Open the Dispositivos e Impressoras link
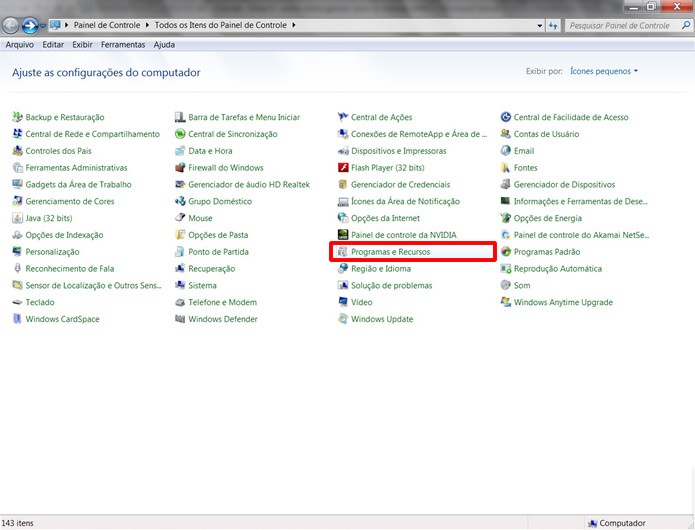Image resolution: width=695 pixels, height=530 pixels. (x=398, y=151)
